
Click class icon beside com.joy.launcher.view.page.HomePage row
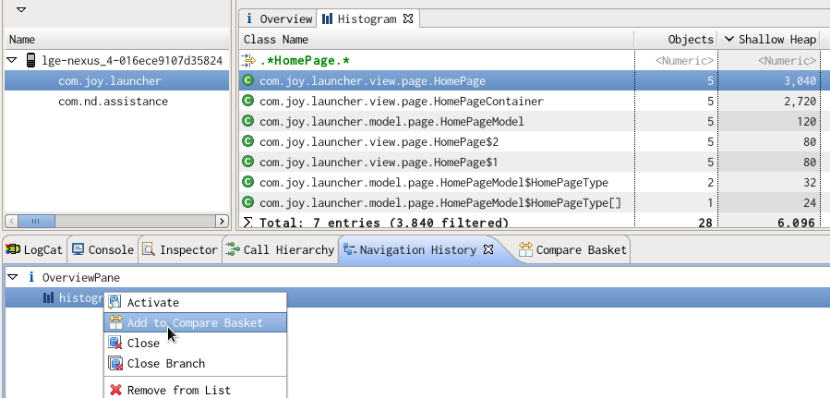(247, 80)
